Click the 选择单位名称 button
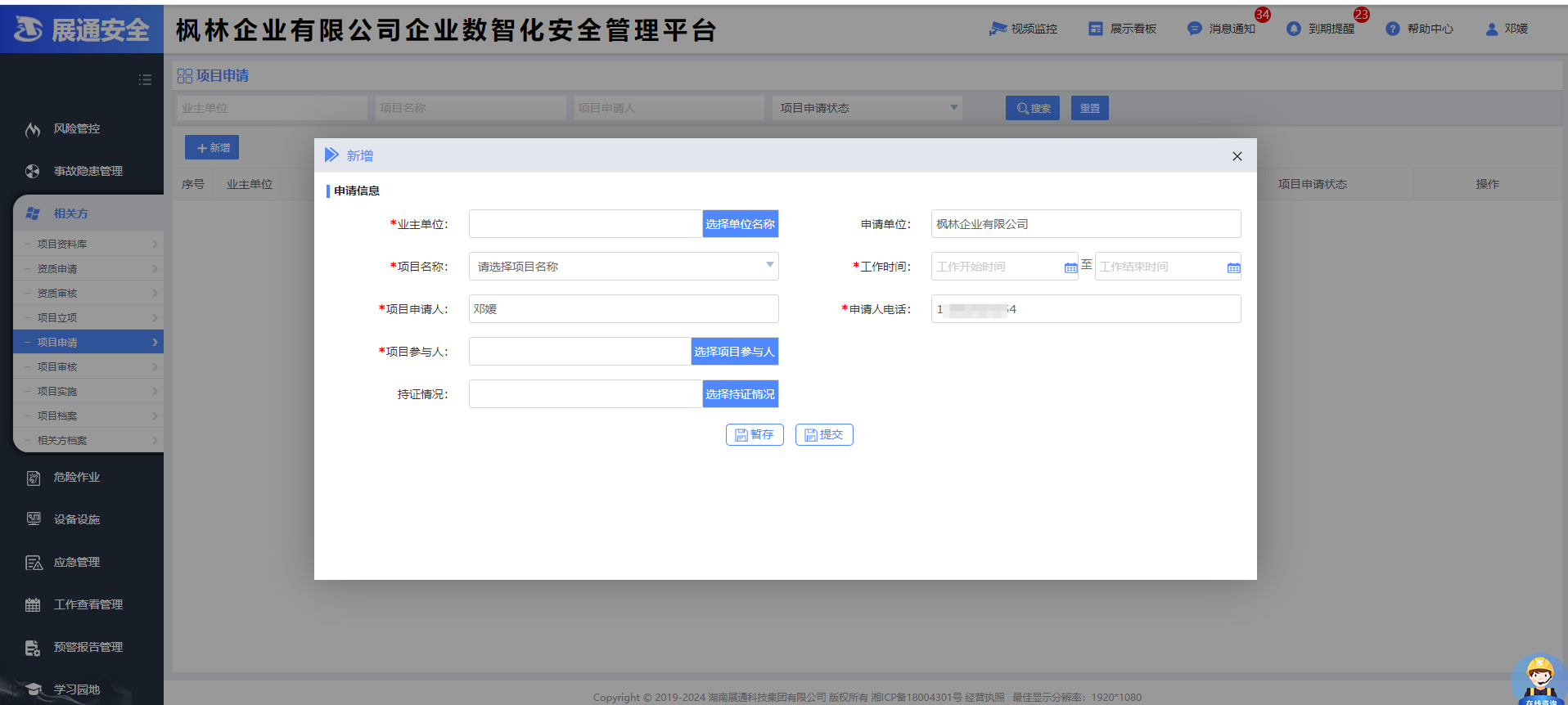Viewport: 1568px width, 705px height. (740, 224)
